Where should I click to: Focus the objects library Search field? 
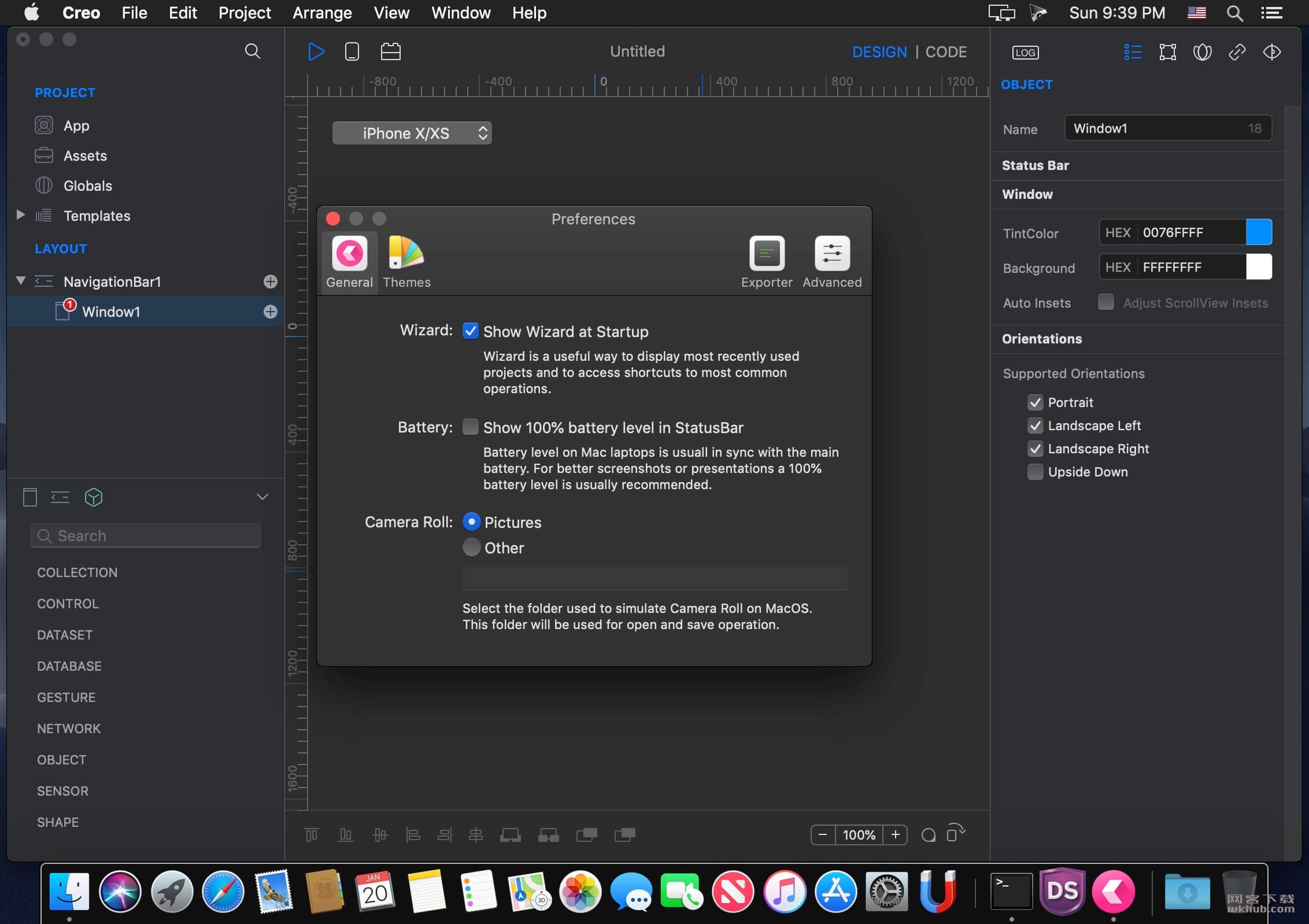[146, 535]
